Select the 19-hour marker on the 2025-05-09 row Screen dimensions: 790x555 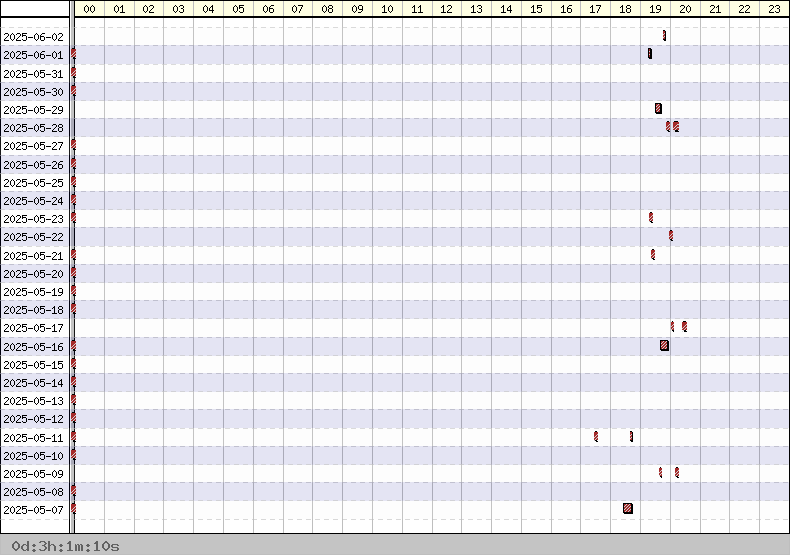[x=661, y=472]
